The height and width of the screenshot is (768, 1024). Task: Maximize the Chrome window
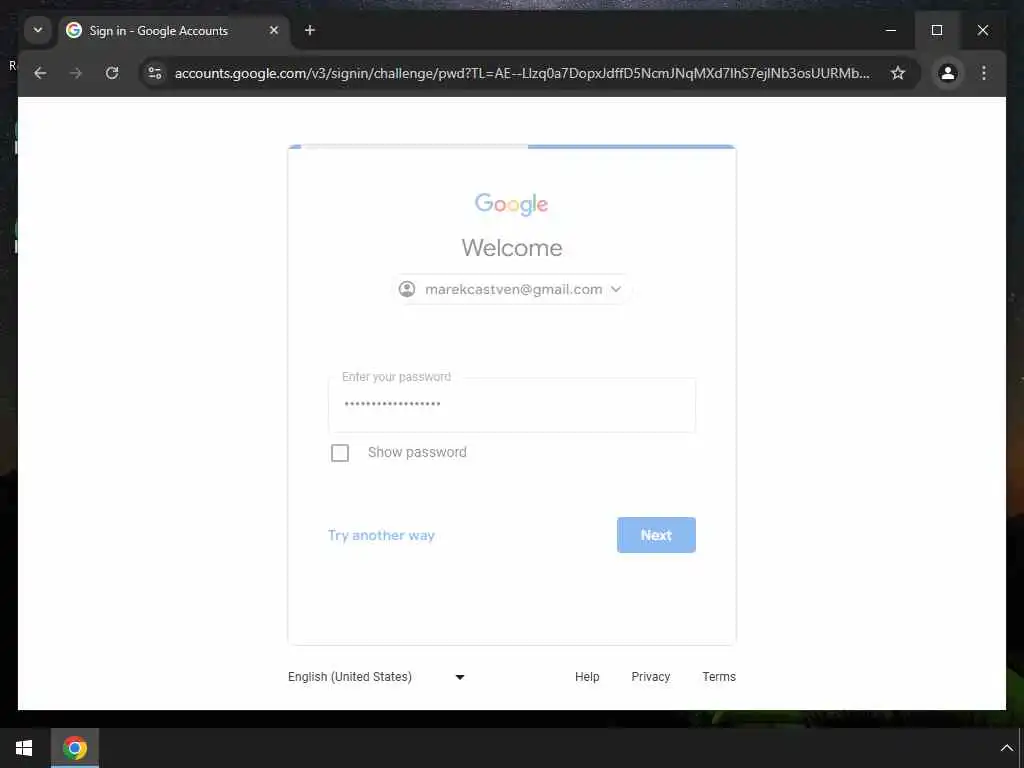[936, 30]
